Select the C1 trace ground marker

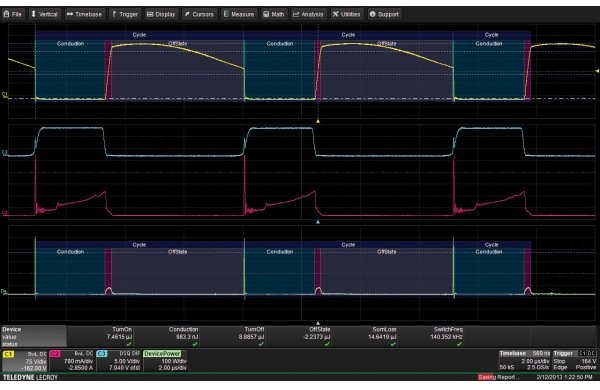5,94
